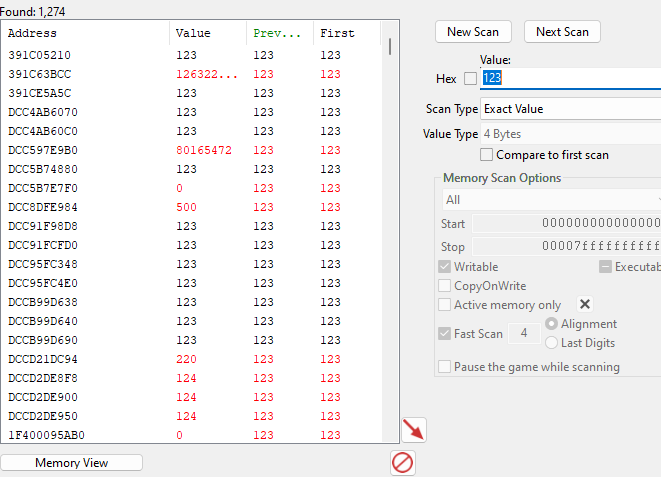The width and height of the screenshot is (661, 477).
Task: Click the red arrow add-to-address-list icon
Action: 413,430
